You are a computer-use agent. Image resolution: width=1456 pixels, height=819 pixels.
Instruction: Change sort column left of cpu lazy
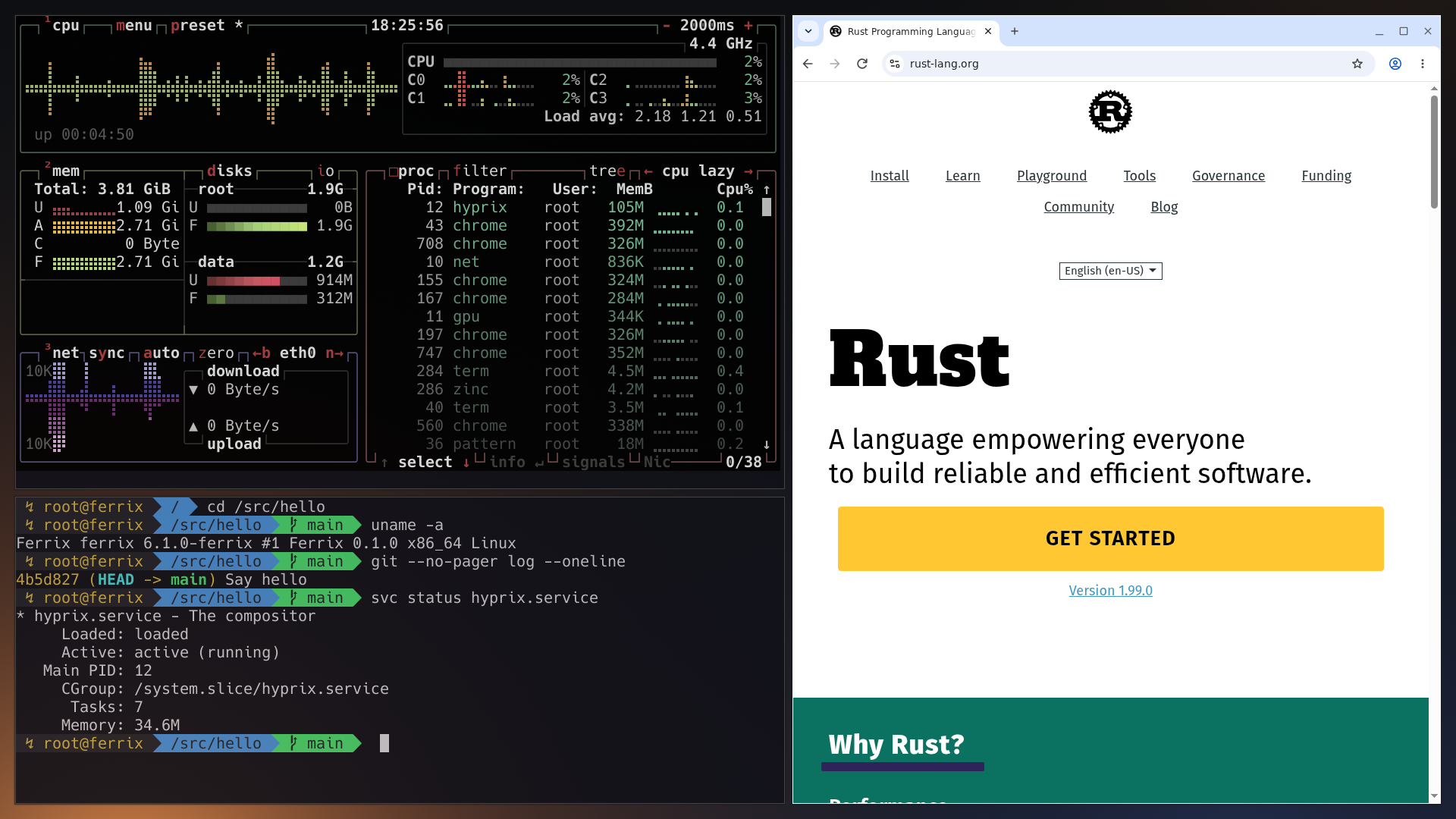pyautogui.click(x=648, y=171)
